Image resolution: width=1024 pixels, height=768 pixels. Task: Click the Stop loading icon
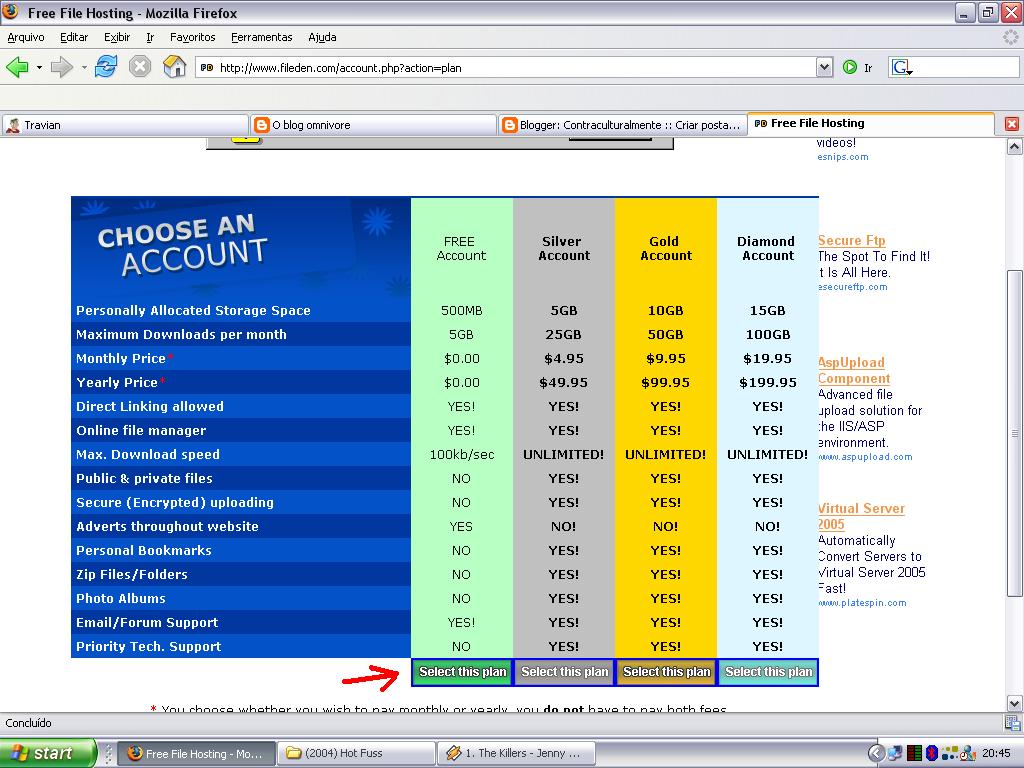pos(140,67)
